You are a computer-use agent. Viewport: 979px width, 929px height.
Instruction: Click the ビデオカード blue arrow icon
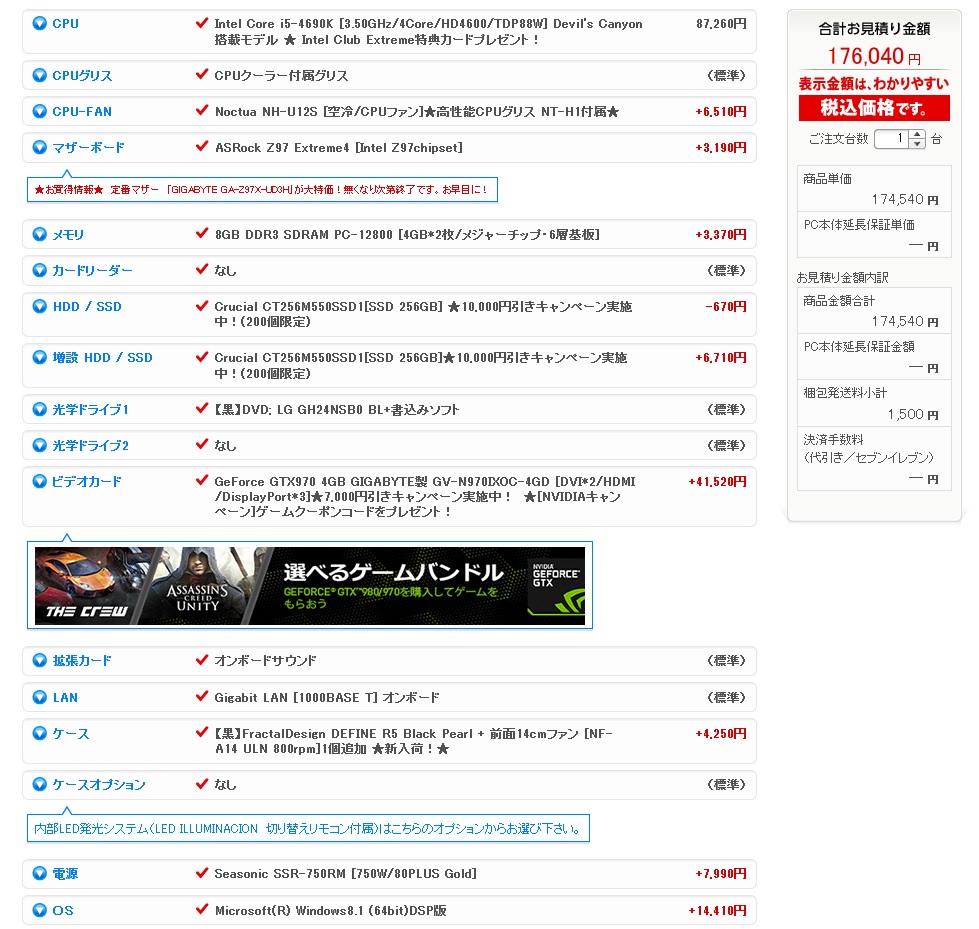click(39, 481)
